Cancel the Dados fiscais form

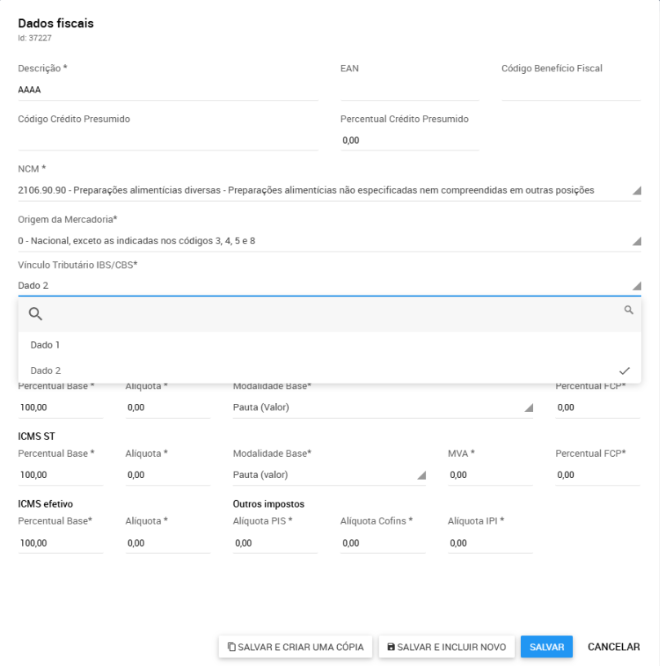pyautogui.click(x=613, y=647)
